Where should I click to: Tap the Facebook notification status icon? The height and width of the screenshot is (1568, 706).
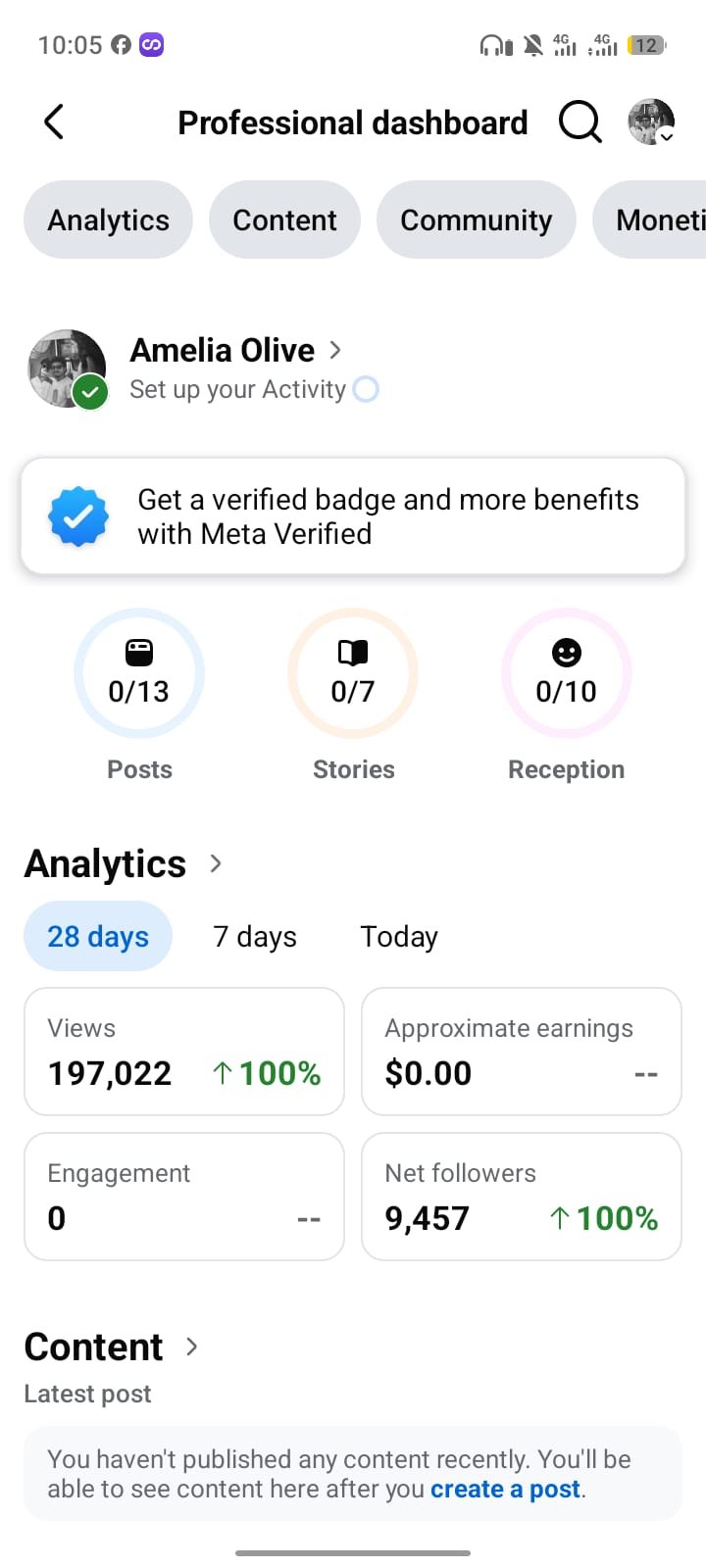(x=121, y=45)
